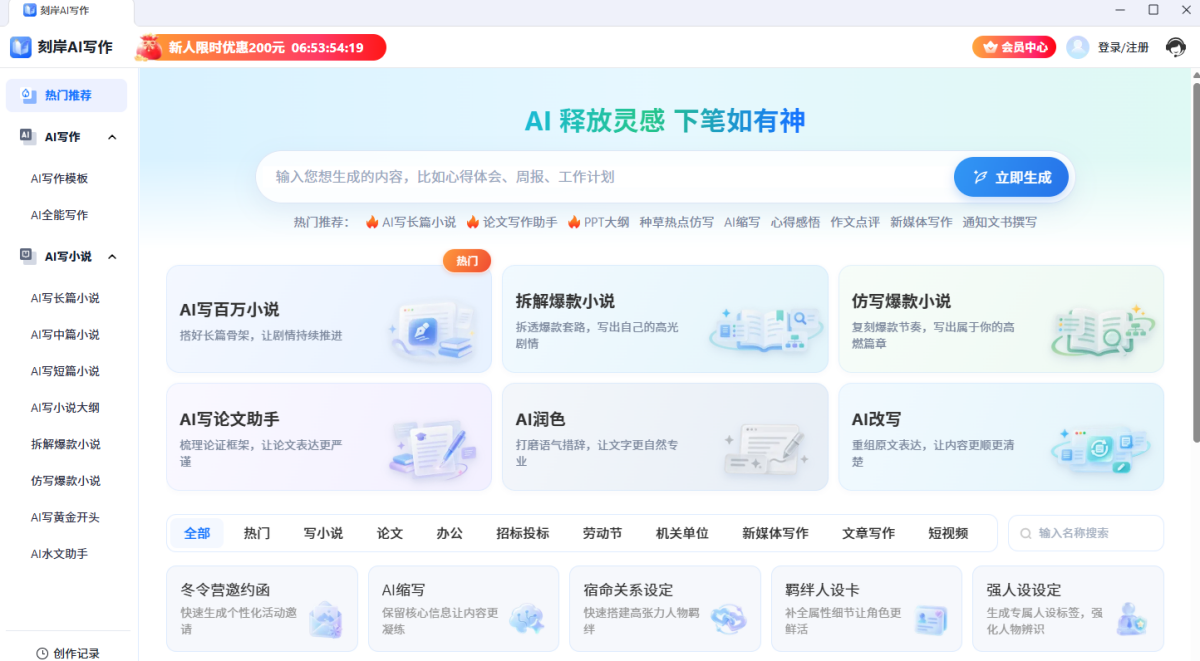Open AI写黄金开头 in the sidebar
The width and height of the screenshot is (1200, 661).
pos(66,517)
